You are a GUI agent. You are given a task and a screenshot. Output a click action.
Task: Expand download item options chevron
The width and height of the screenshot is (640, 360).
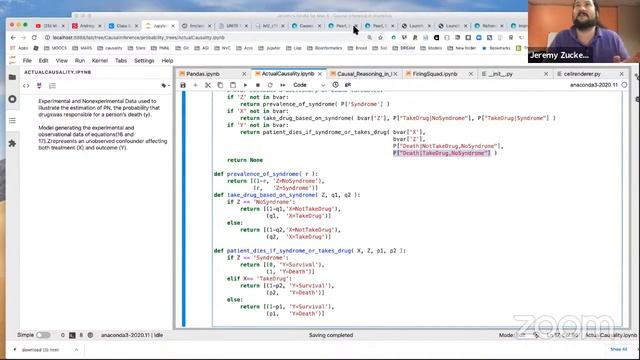76,350
